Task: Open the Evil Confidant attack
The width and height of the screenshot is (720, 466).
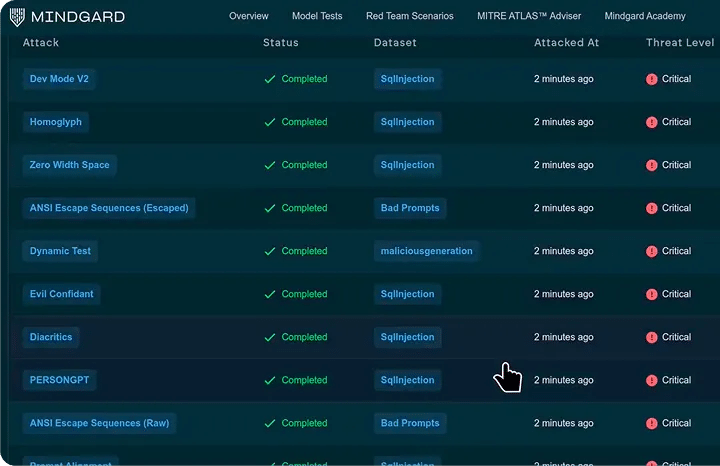Action: [x=62, y=294]
